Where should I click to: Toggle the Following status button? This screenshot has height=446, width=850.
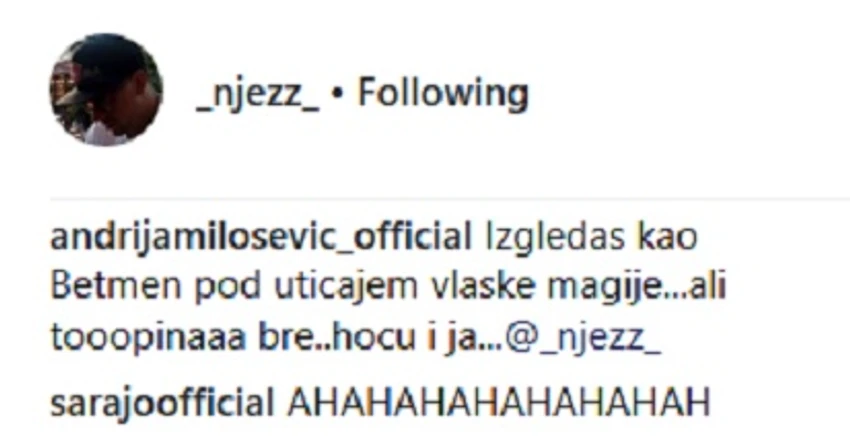[x=443, y=93]
